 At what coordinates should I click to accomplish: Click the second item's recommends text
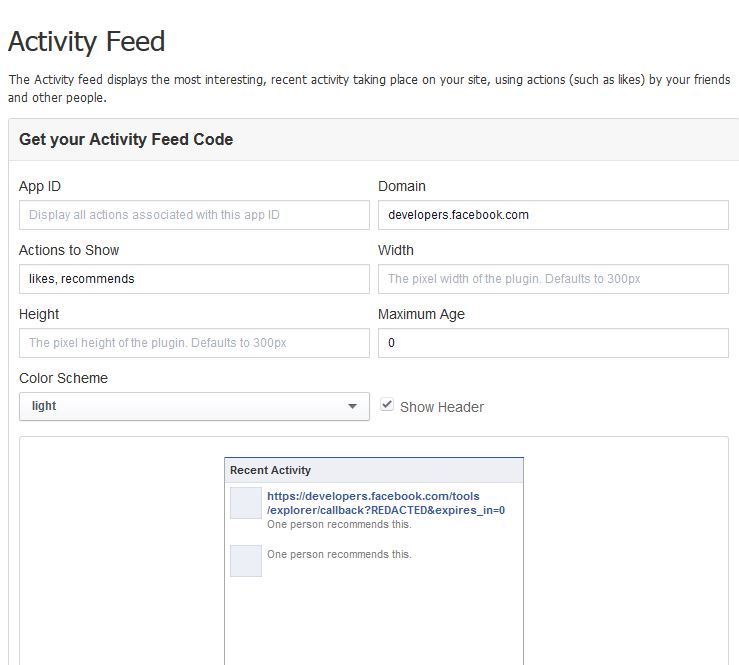coord(339,554)
